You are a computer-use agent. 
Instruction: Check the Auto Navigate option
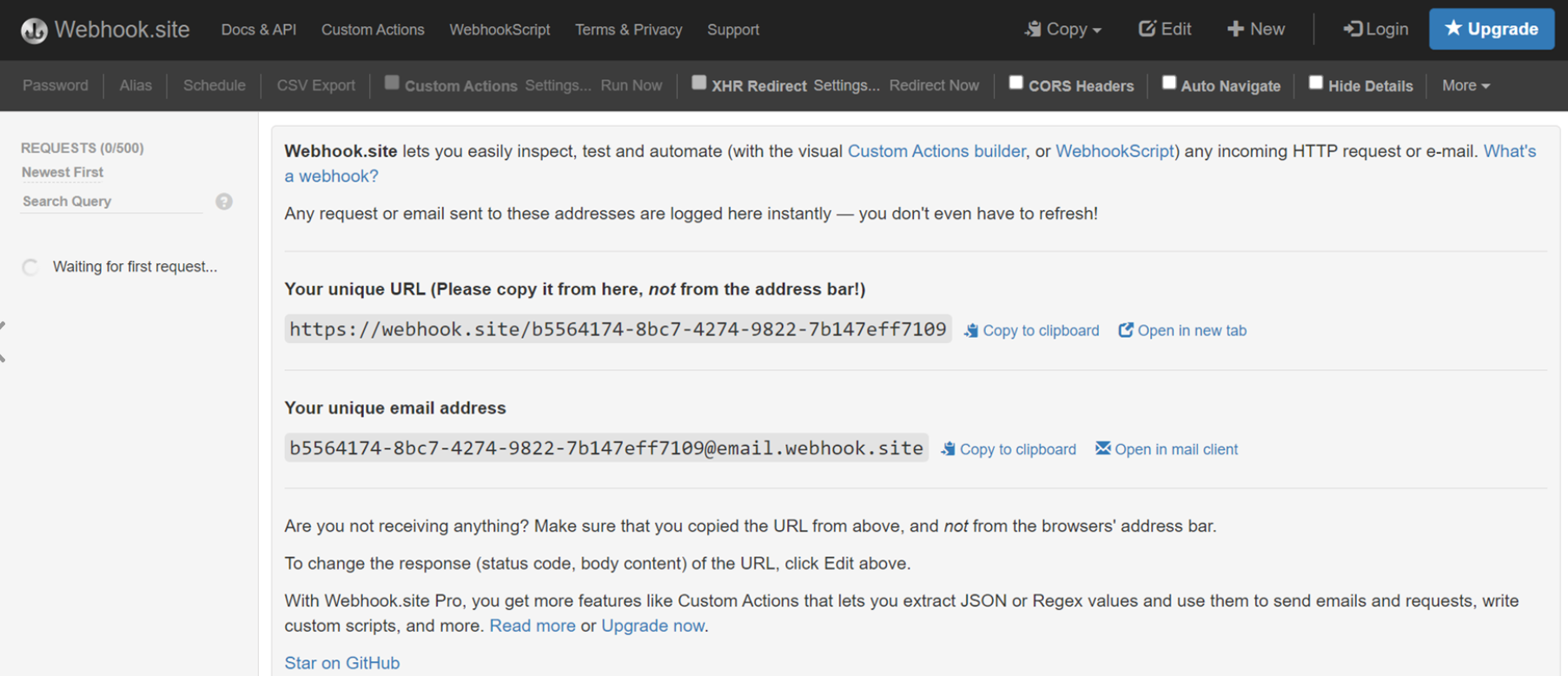click(1169, 83)
